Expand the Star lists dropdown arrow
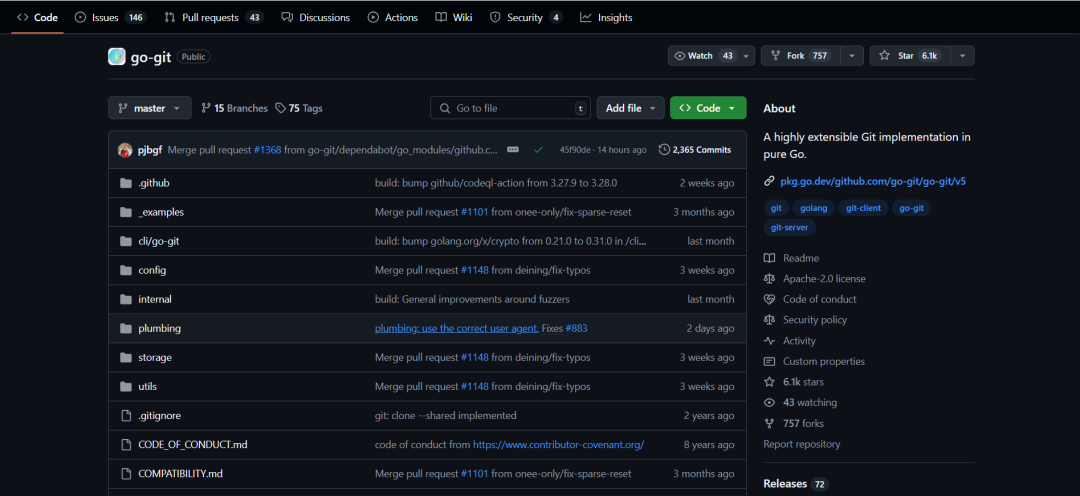Viewport: 1080px width, 496px height. [963, 56]
